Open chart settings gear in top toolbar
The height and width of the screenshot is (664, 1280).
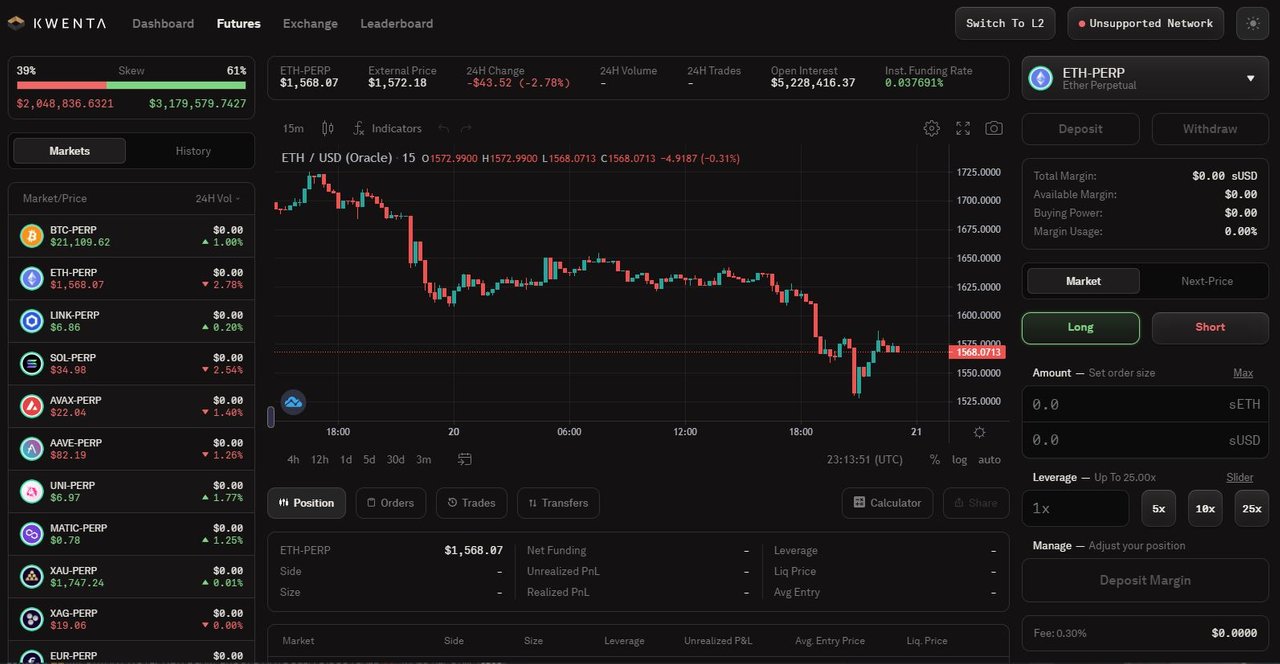pos(932,128)
